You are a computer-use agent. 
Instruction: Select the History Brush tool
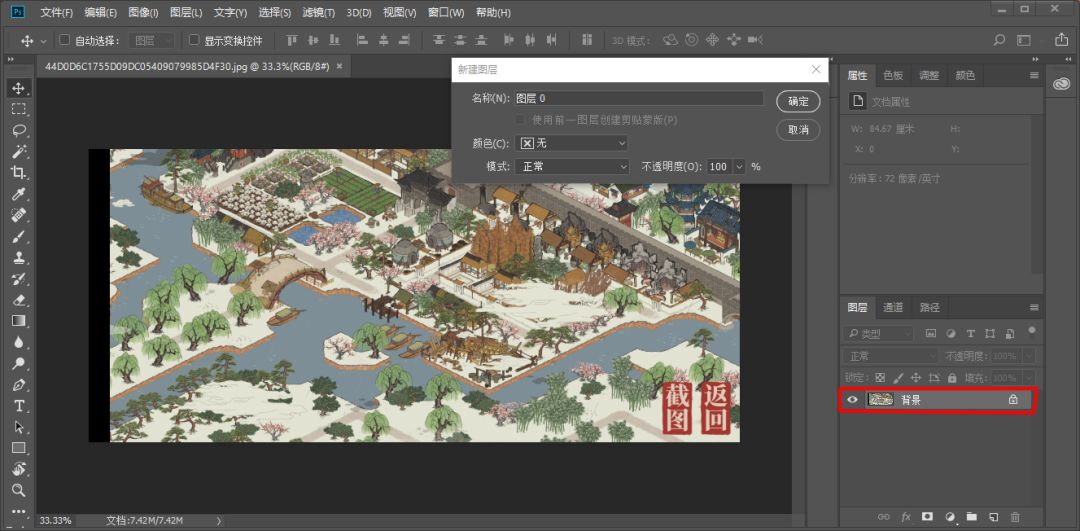(19, 278)
